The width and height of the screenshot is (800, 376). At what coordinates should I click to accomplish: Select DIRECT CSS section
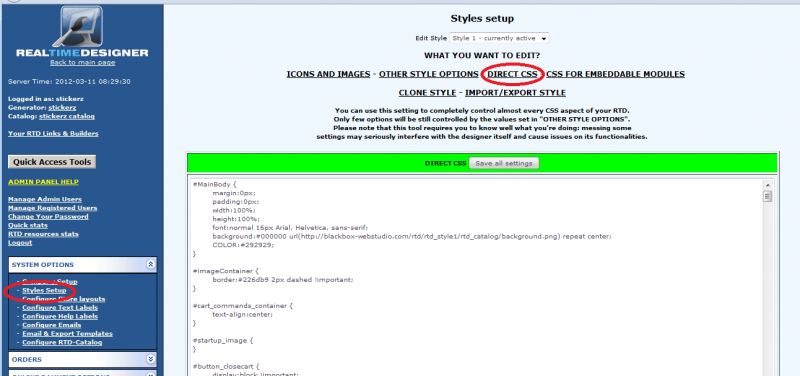(512, 74)
